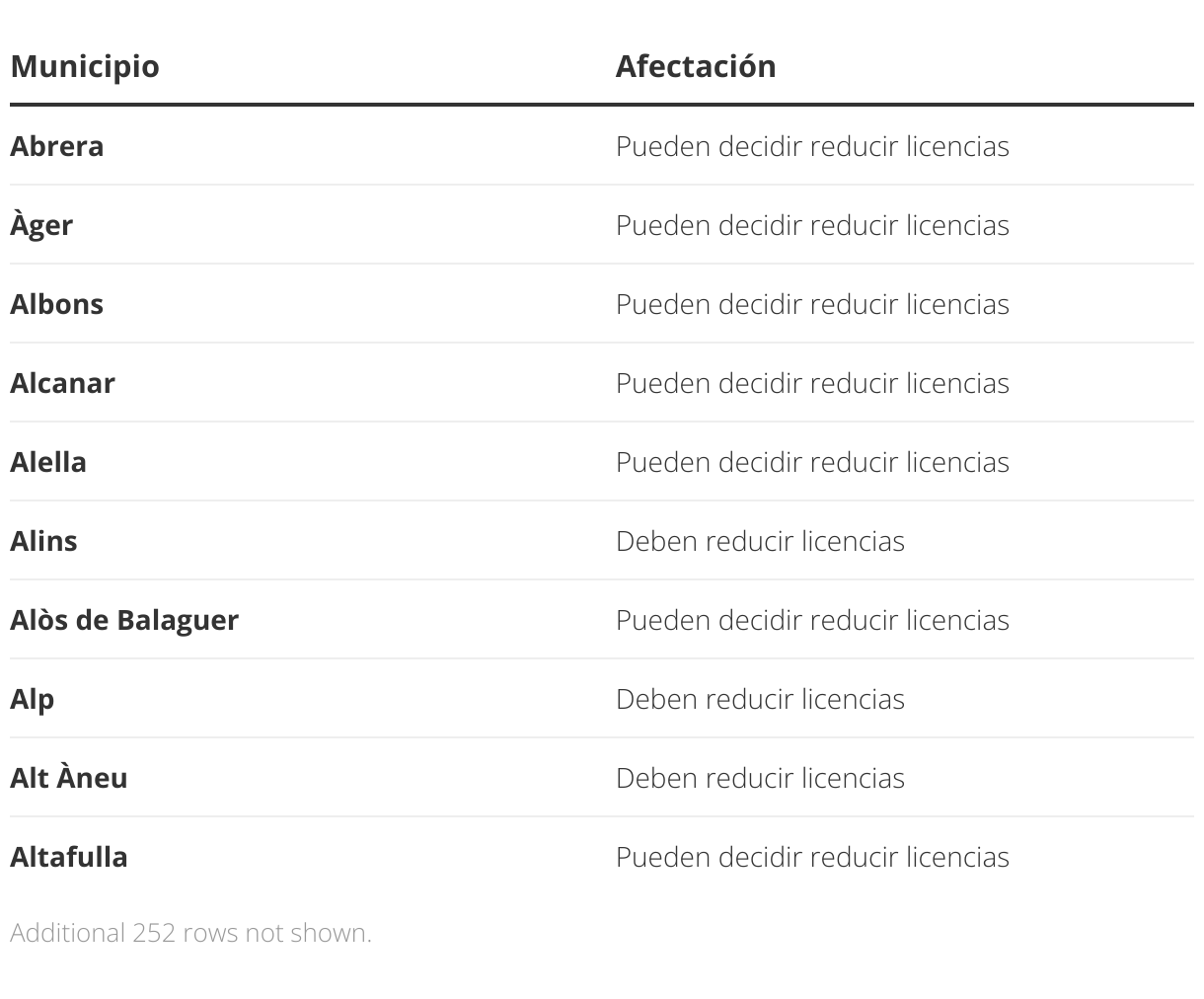Select the Abrera municipality row
Screen dimensions: 1204x999
602,146
